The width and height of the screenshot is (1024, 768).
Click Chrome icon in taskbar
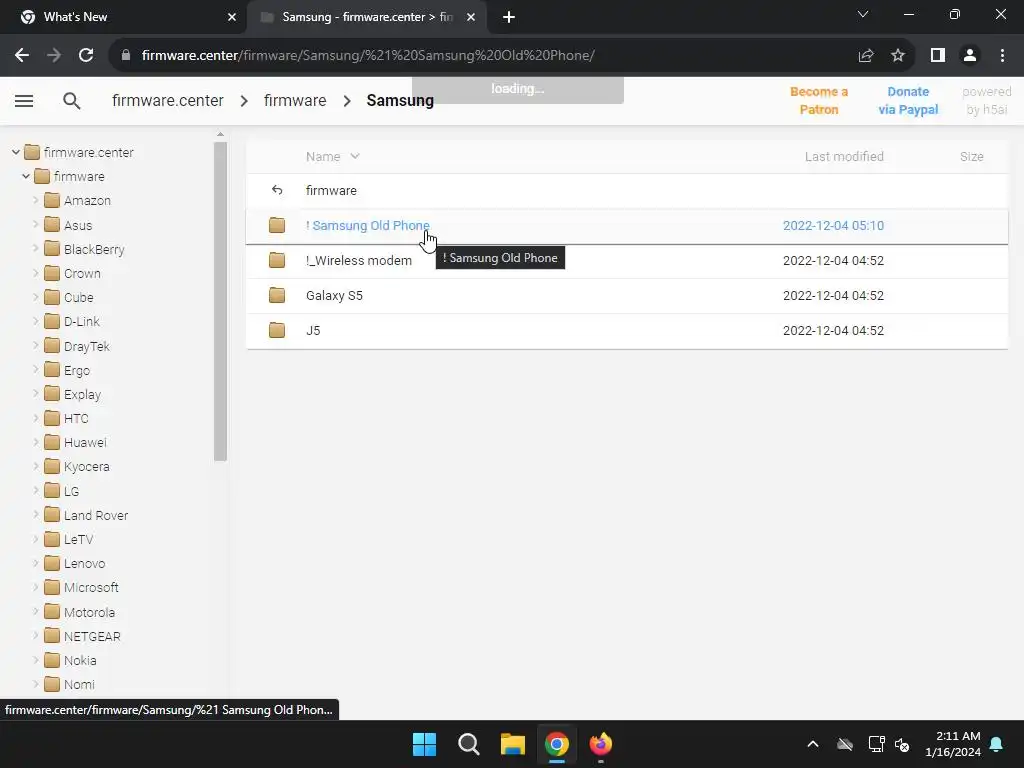[556, 744]
